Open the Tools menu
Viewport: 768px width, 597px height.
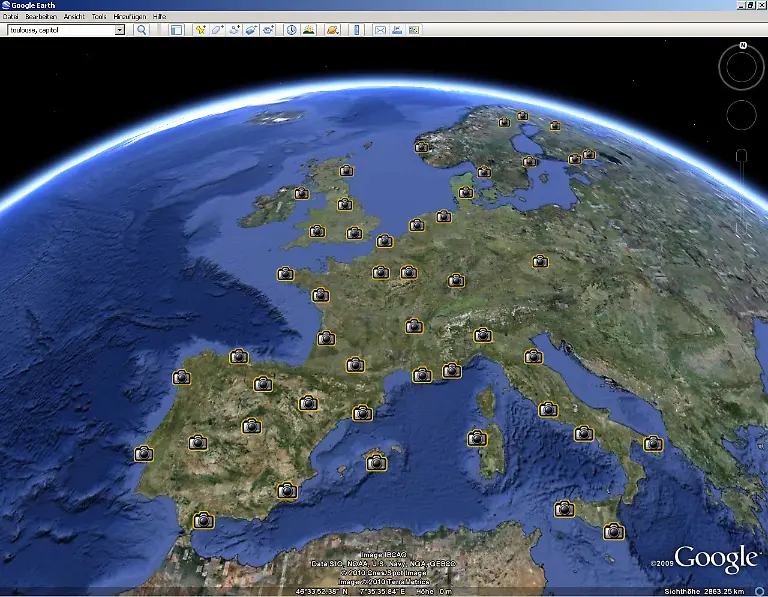(x=99, y=16)
